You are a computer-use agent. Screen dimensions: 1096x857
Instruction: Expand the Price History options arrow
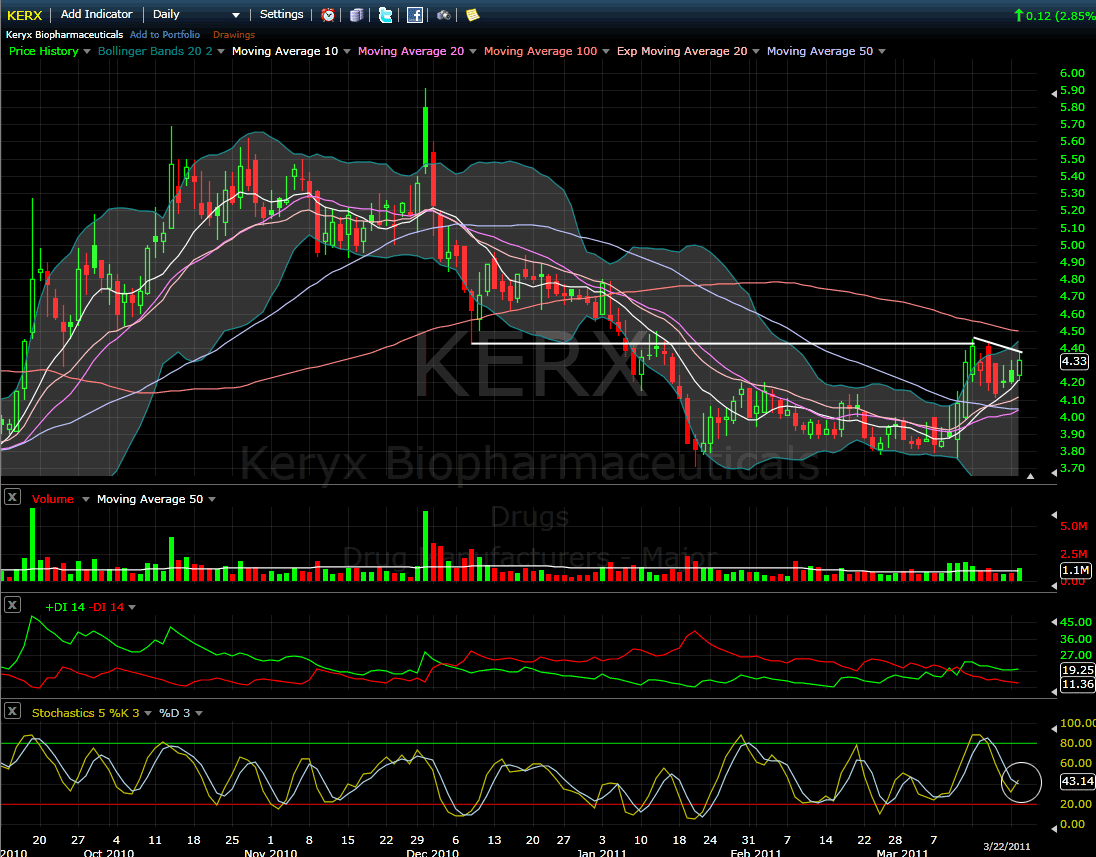tap(87, 52)
